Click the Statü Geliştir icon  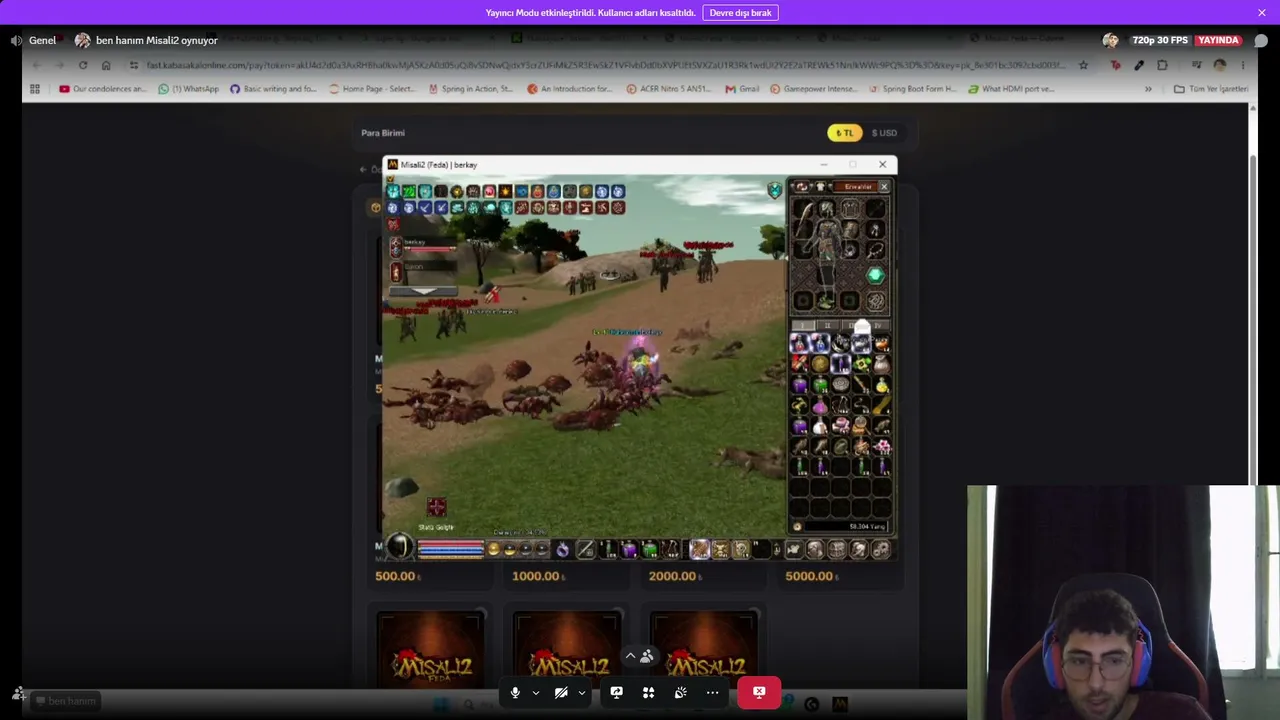tap(436, 508)
